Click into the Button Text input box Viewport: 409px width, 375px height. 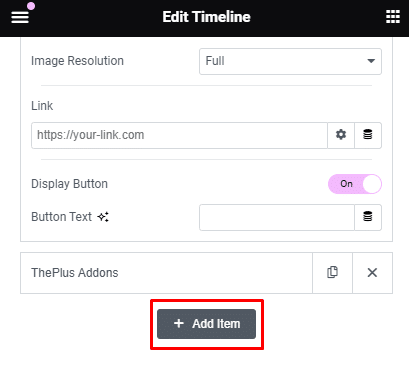[x=277, y=217]
